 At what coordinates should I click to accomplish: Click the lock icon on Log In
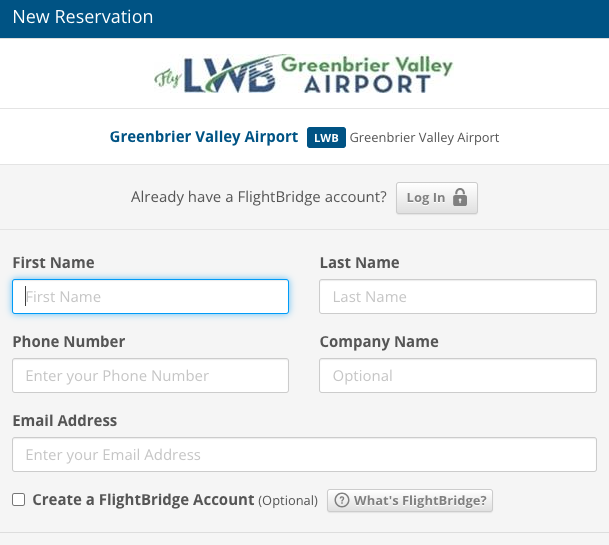pyautogui.click(x=460, y=197)
